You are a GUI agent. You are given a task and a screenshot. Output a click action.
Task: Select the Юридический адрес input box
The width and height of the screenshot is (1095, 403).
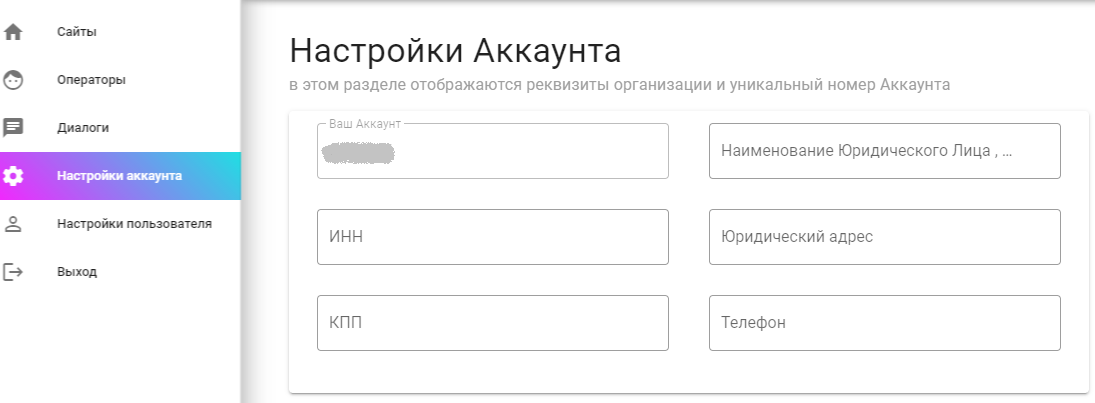pos(884,237)
